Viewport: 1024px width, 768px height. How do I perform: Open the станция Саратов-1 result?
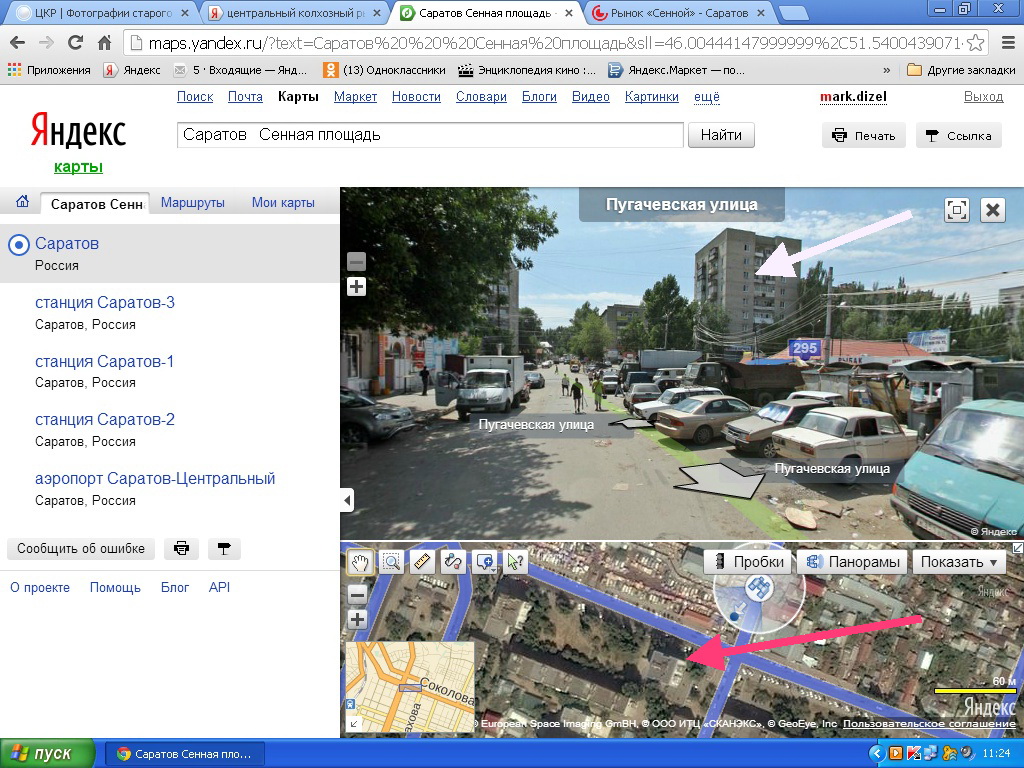[104, 361]
